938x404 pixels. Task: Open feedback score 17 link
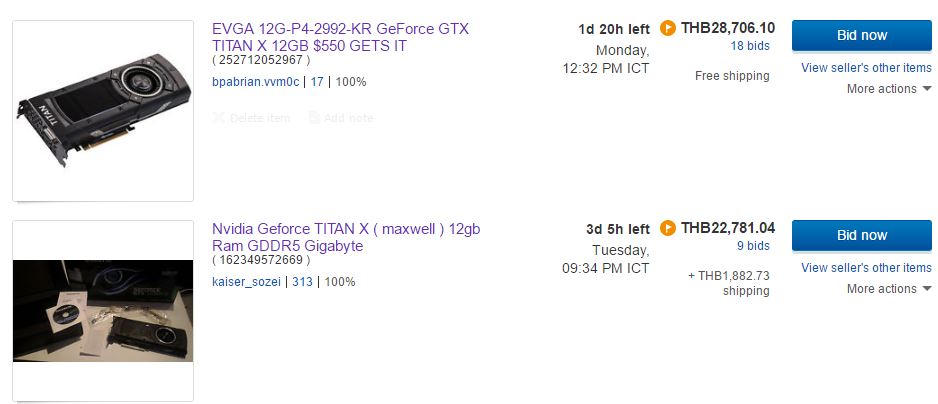pos(314,82)
